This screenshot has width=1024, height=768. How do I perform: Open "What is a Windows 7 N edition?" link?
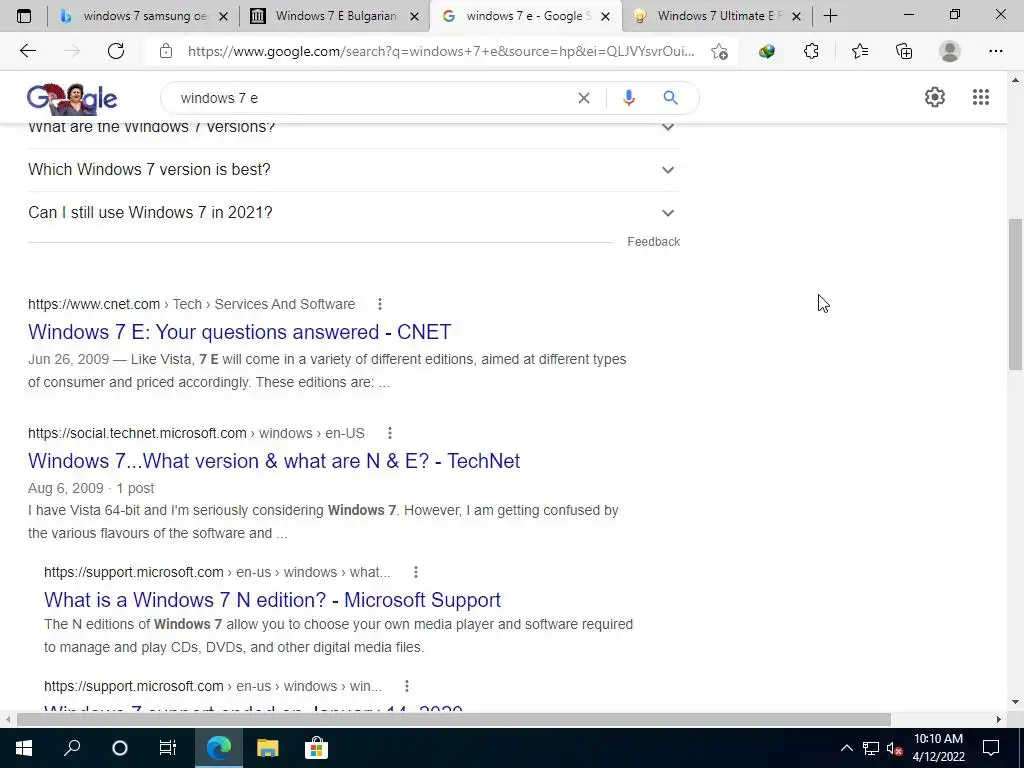[x=272, y=600]
